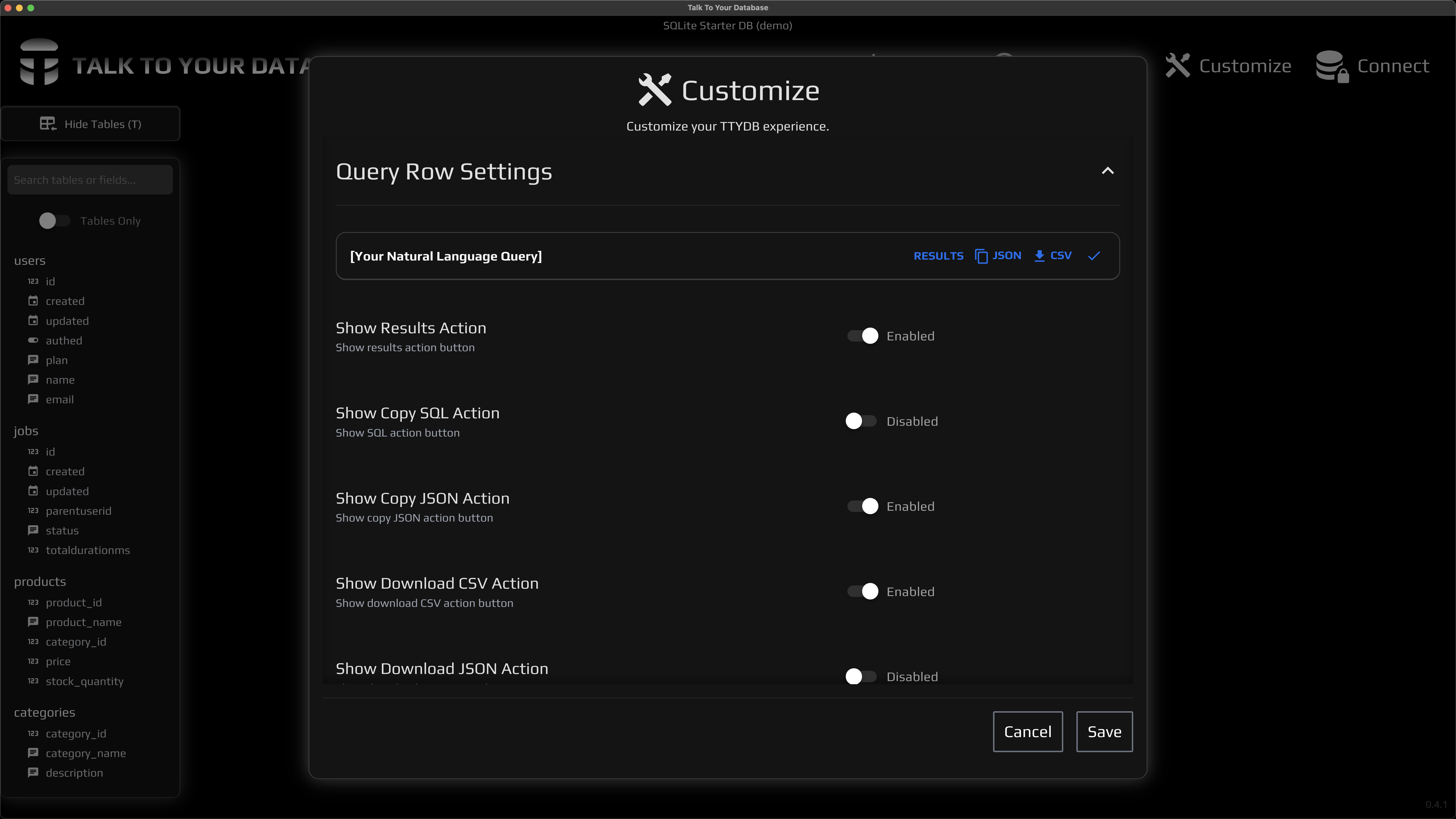This screenshot has height=819, width=1456.
Task: Select the users table heading
Action: (x=29, y=260)
